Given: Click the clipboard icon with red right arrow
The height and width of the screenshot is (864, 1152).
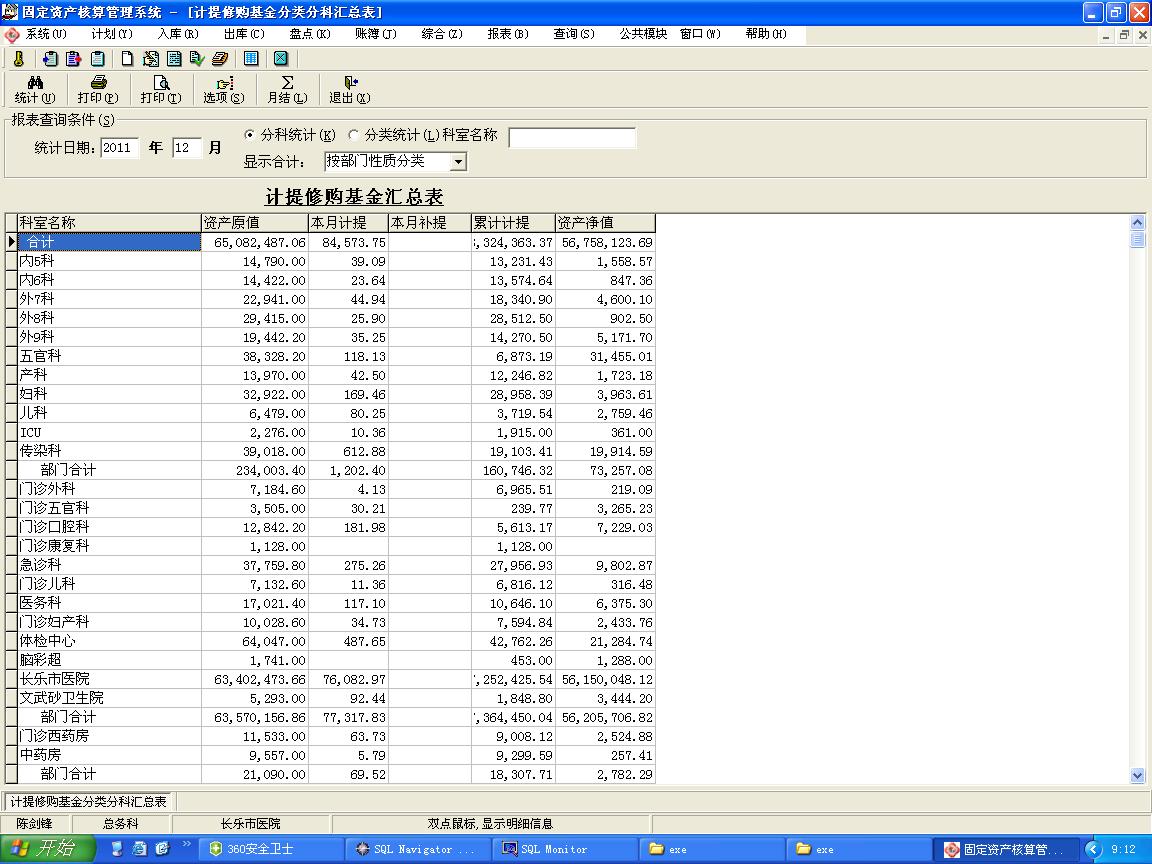Looking at the screenshot, I should click(x=73, y=59).
